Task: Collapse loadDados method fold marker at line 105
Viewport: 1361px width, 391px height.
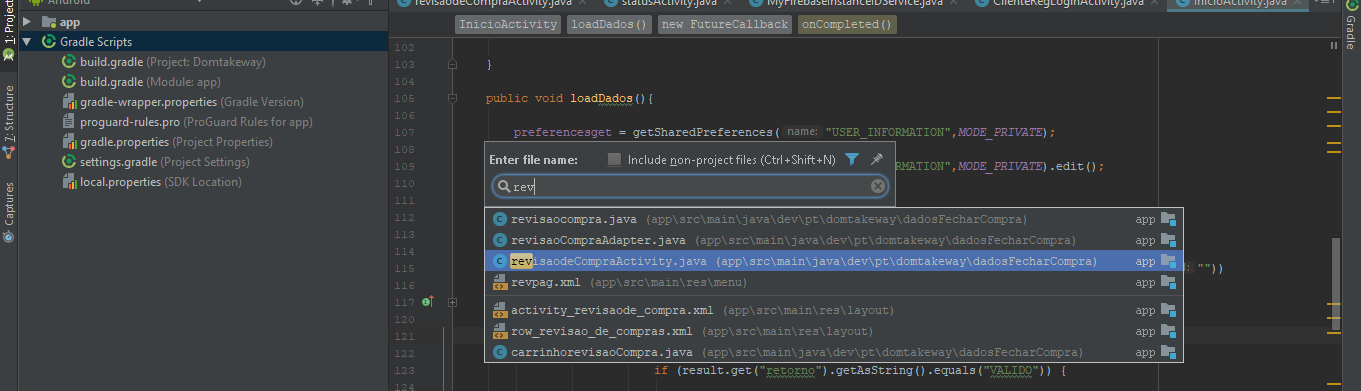Action: click(453, 98)
